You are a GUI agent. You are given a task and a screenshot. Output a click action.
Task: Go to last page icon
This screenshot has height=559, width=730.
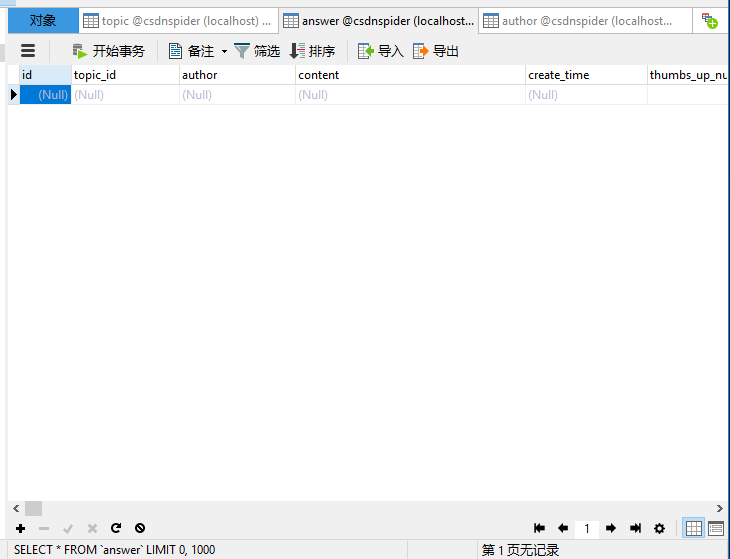(635, 528)
